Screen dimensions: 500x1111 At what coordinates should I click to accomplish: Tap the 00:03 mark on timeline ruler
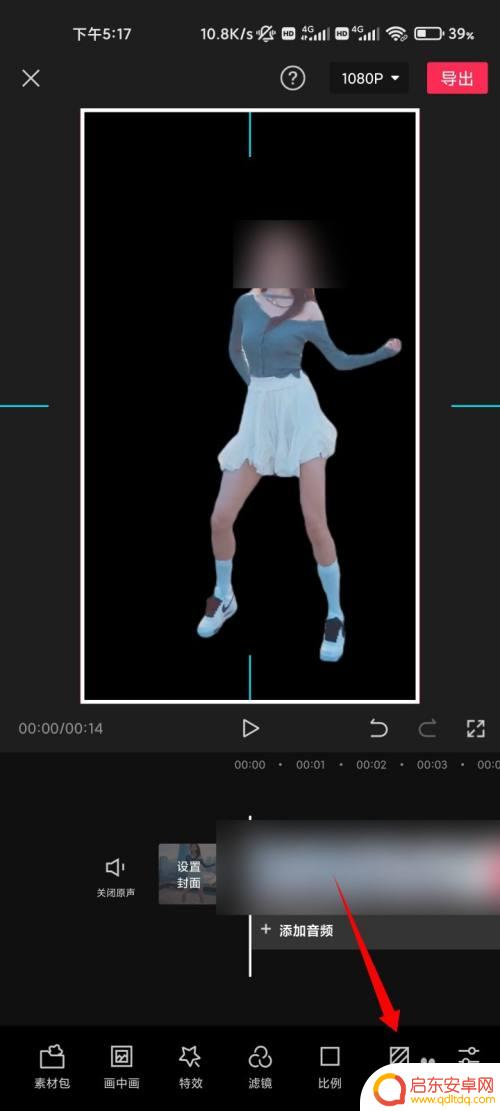click(432, 765)
